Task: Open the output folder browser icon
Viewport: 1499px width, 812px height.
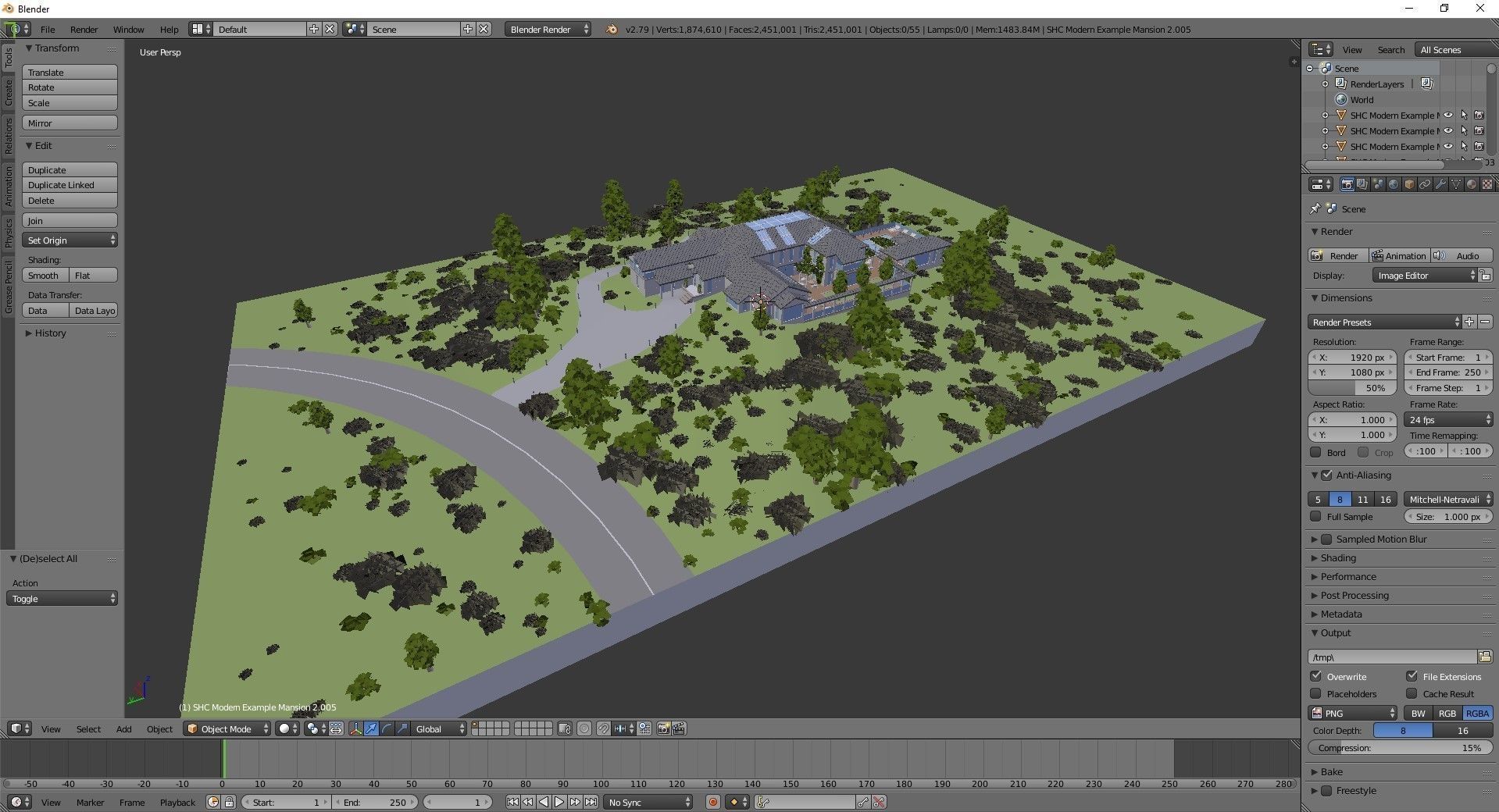Action: click(1484, 657)
